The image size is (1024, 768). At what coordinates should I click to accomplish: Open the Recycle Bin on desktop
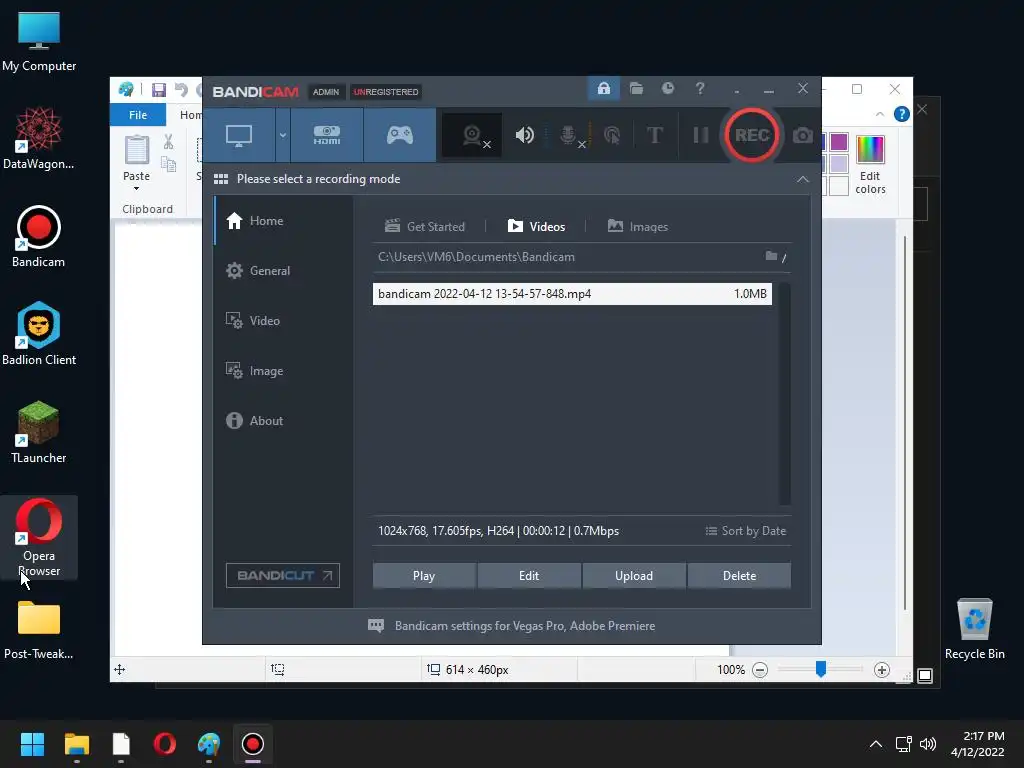(974, 629)
